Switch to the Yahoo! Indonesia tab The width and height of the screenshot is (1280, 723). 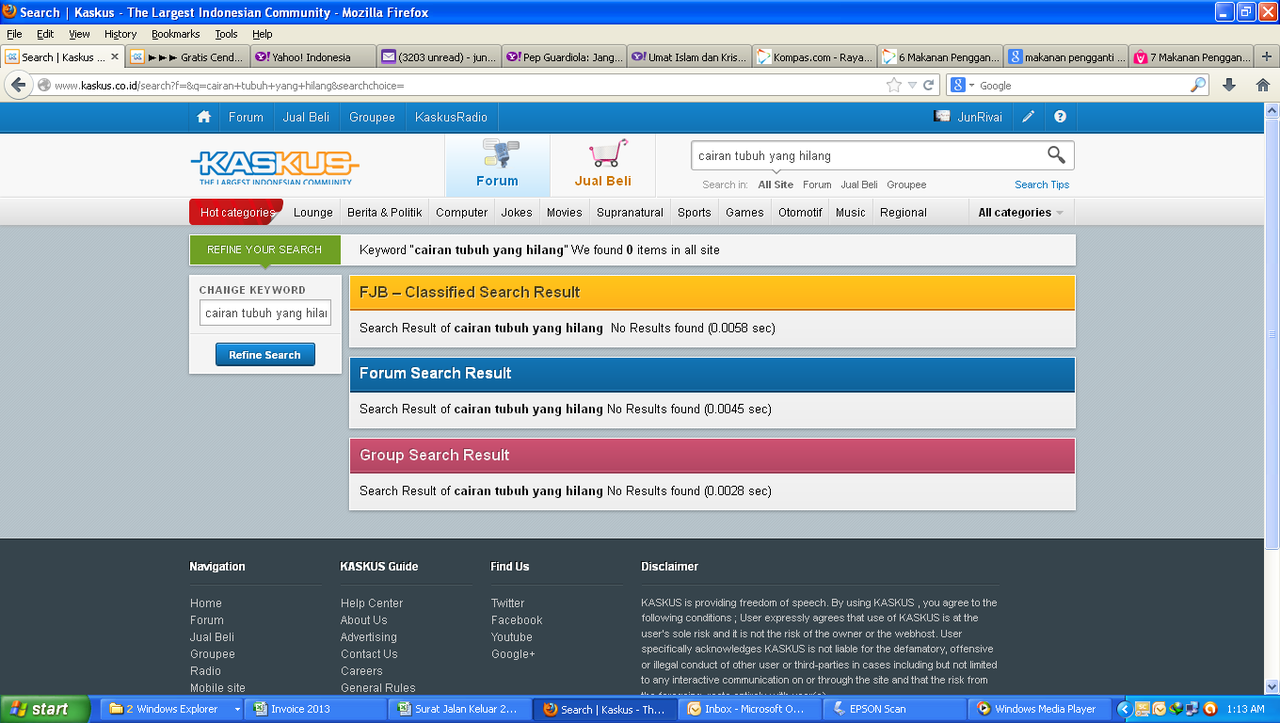click(312, 57)
